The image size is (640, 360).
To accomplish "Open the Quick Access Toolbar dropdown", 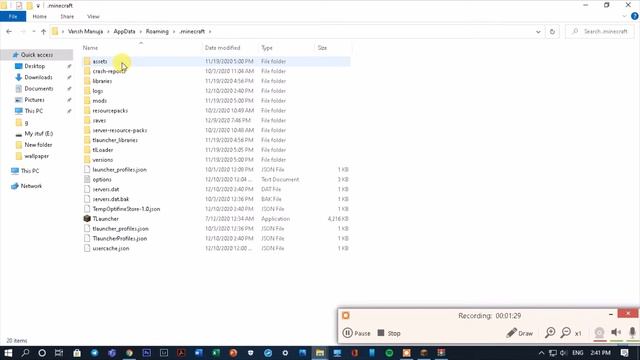I will (38, 6).
